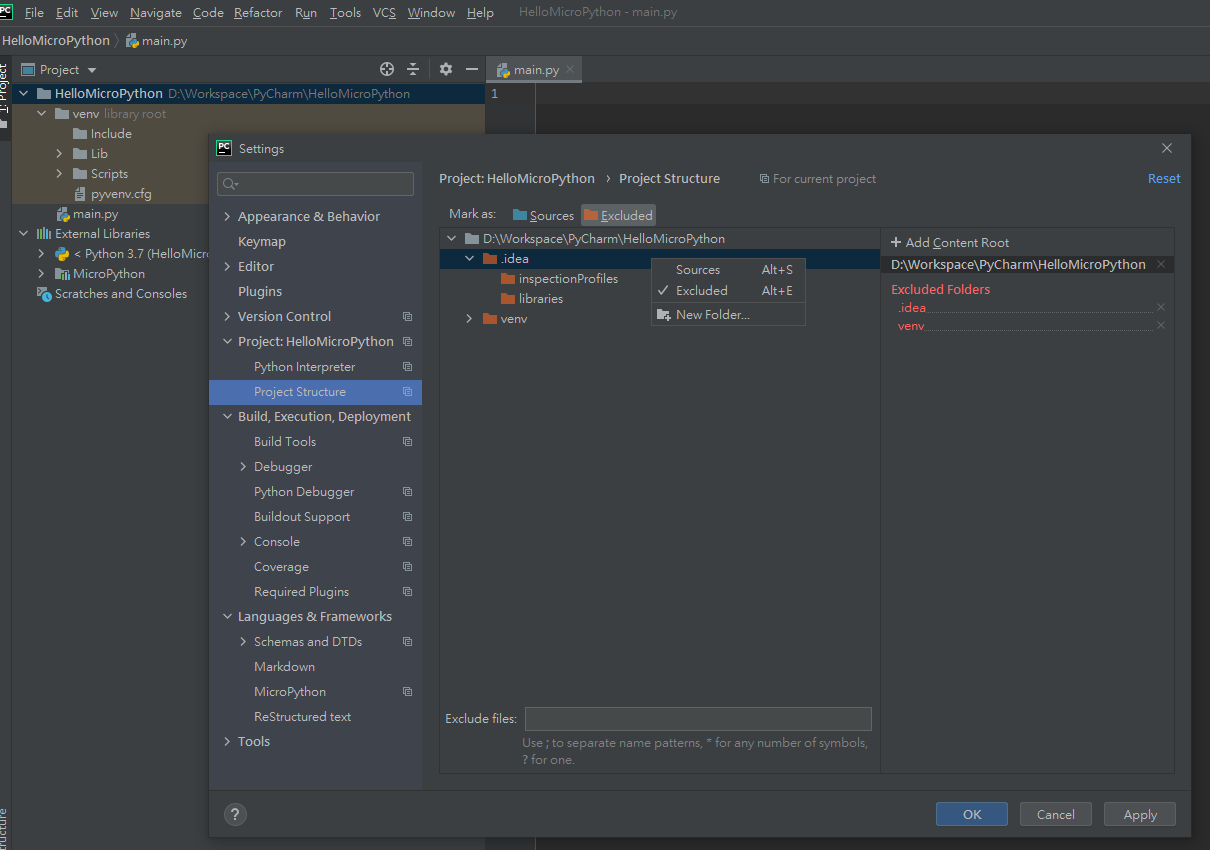Click the per-project icon beside MicroPython setting
Screen dimensions: 1210x850
(x=407, y=692)
